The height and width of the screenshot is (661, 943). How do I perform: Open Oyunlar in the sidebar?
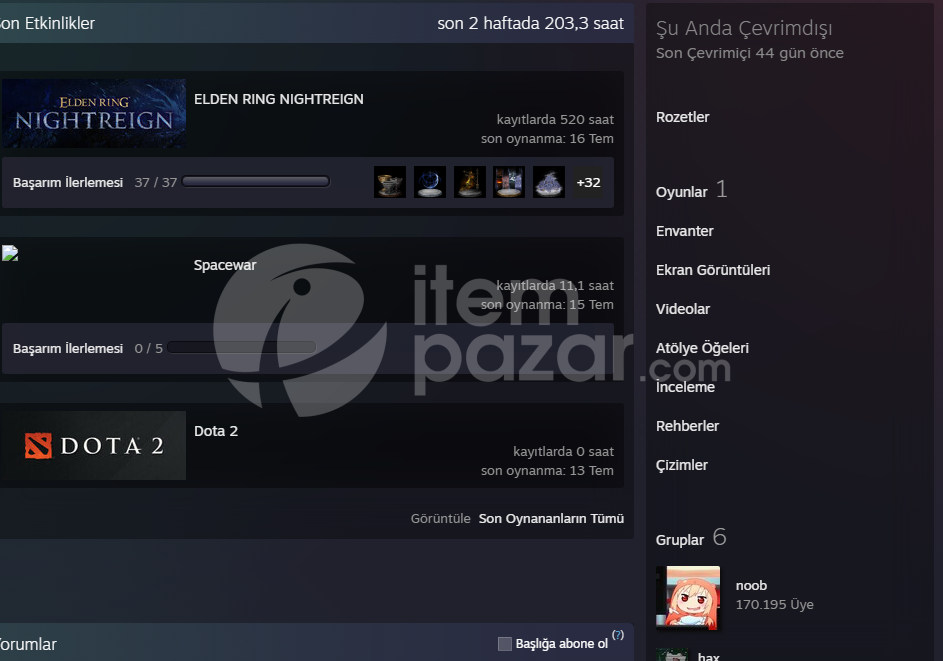pyautogui.click(x=681, y=192)
